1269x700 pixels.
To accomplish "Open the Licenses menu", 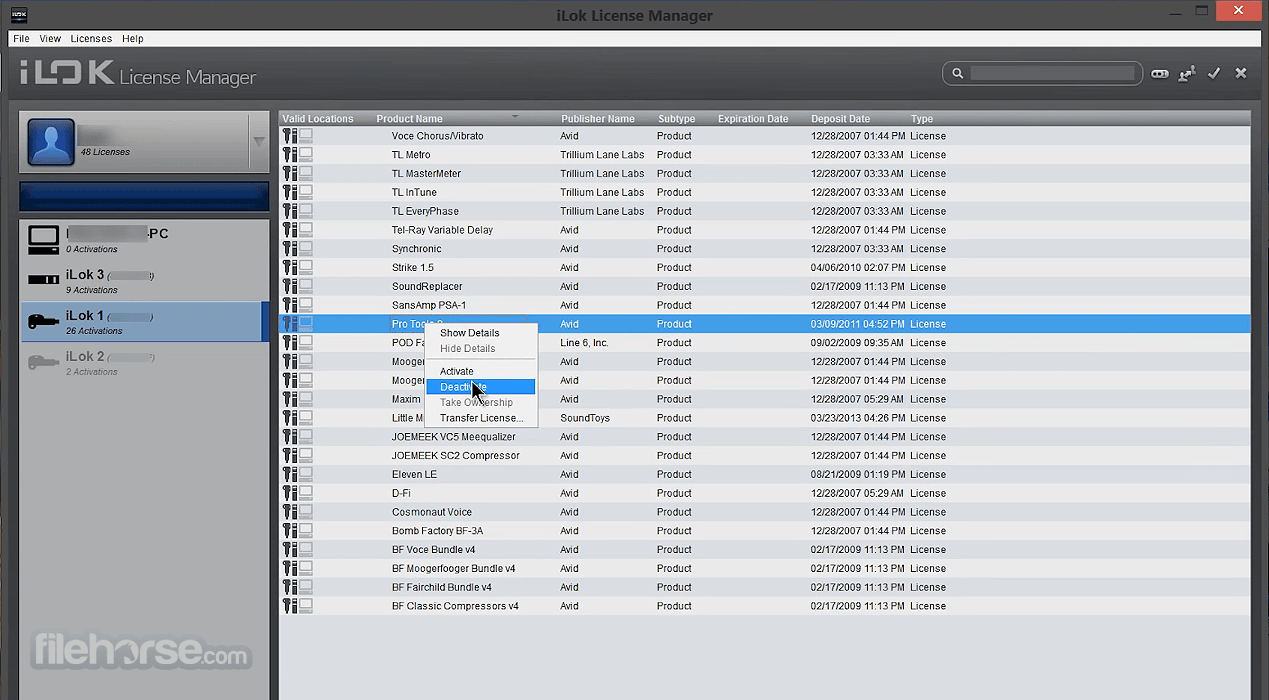I will (91, 39).
